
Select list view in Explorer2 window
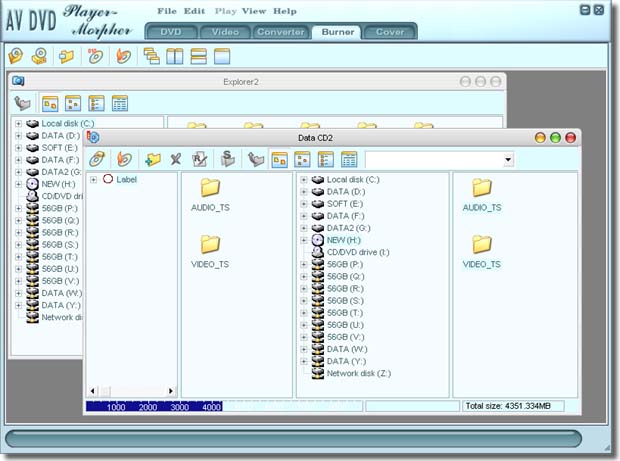pos(96,104)
